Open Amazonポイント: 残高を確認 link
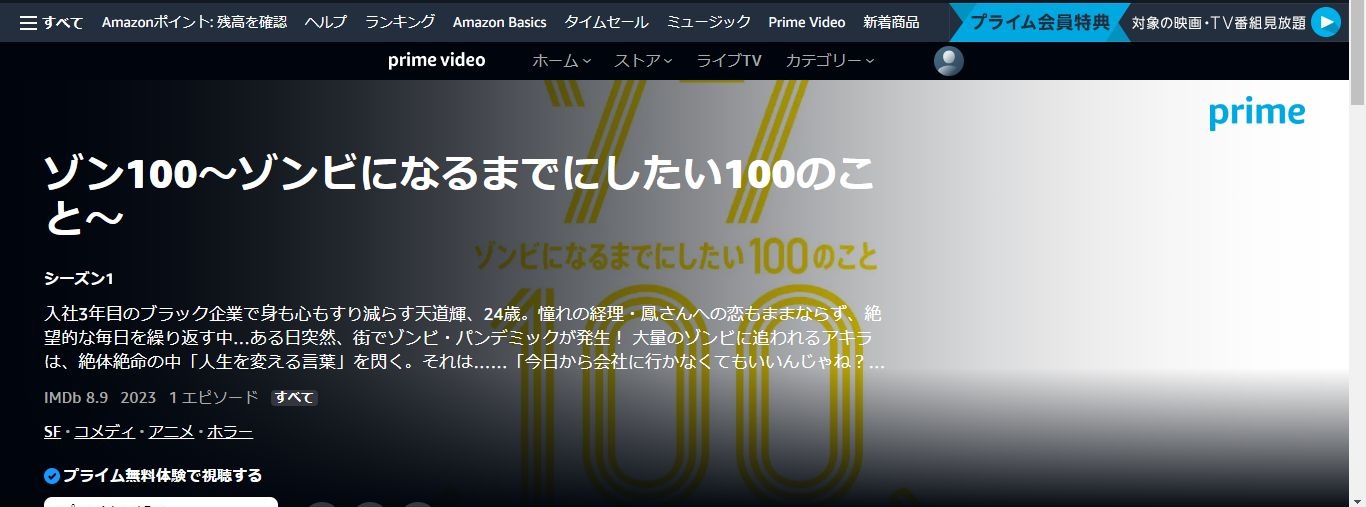 pos(194,22)
